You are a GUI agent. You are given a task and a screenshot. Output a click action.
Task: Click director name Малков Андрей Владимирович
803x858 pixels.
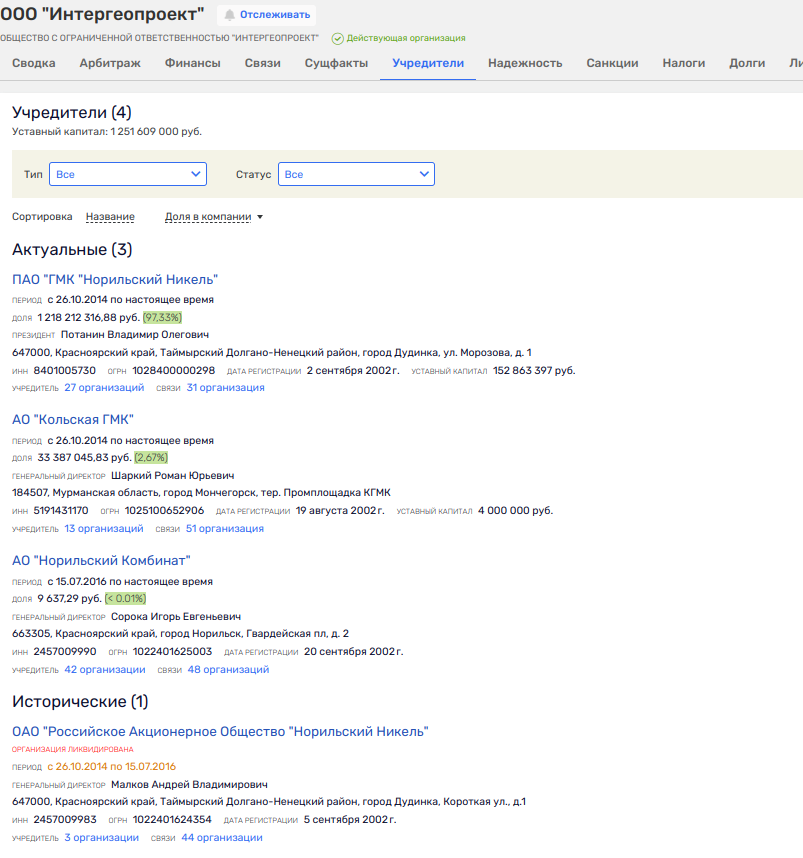(189, 785)
